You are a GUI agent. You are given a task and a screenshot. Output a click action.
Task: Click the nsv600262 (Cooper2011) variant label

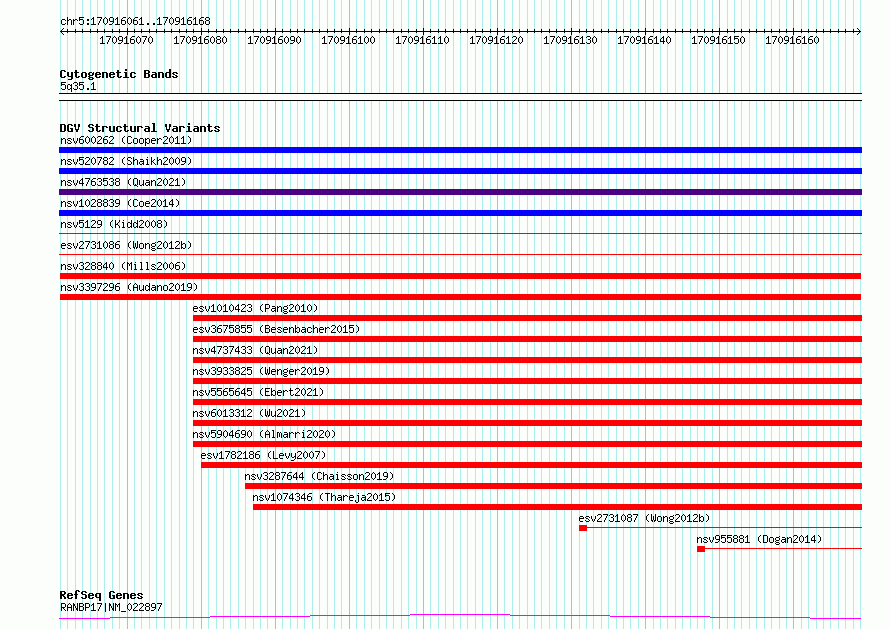(x=126, y=140)
